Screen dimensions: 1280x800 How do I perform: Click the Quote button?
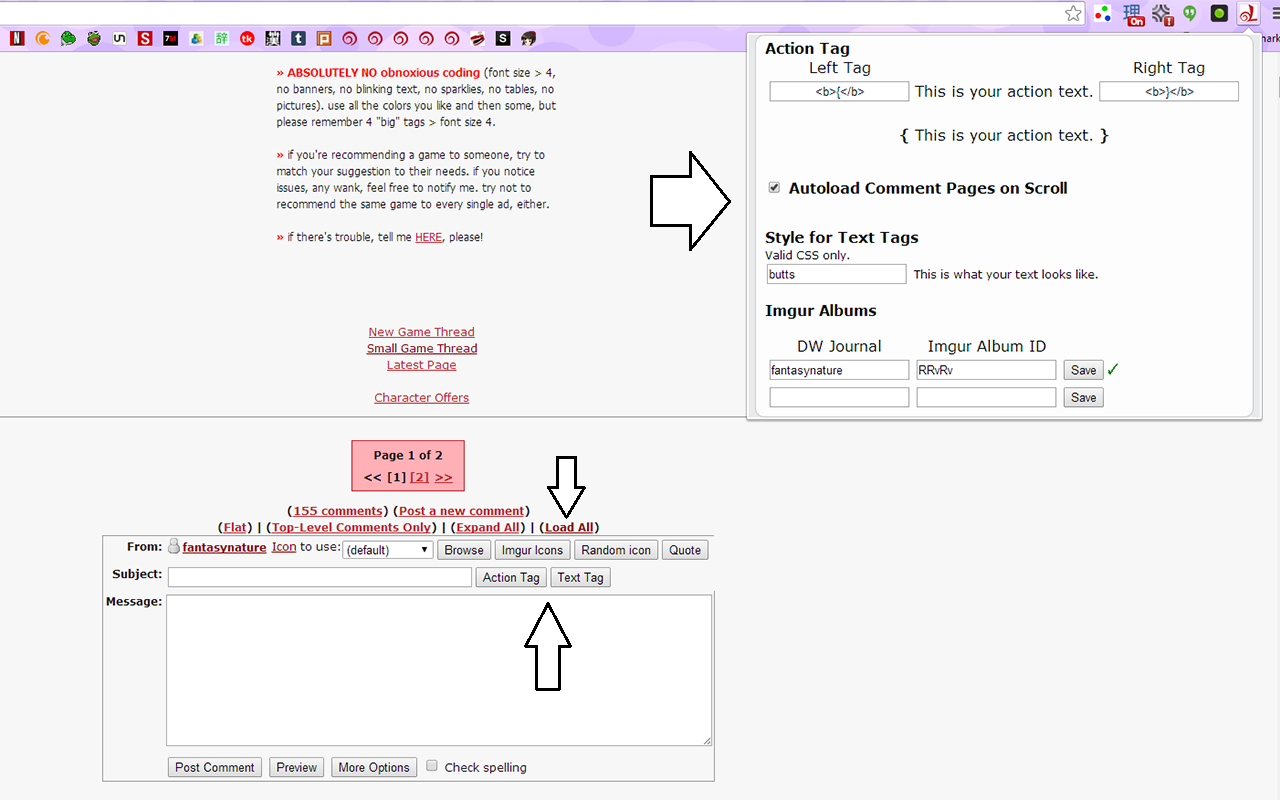tap(685, 550)
